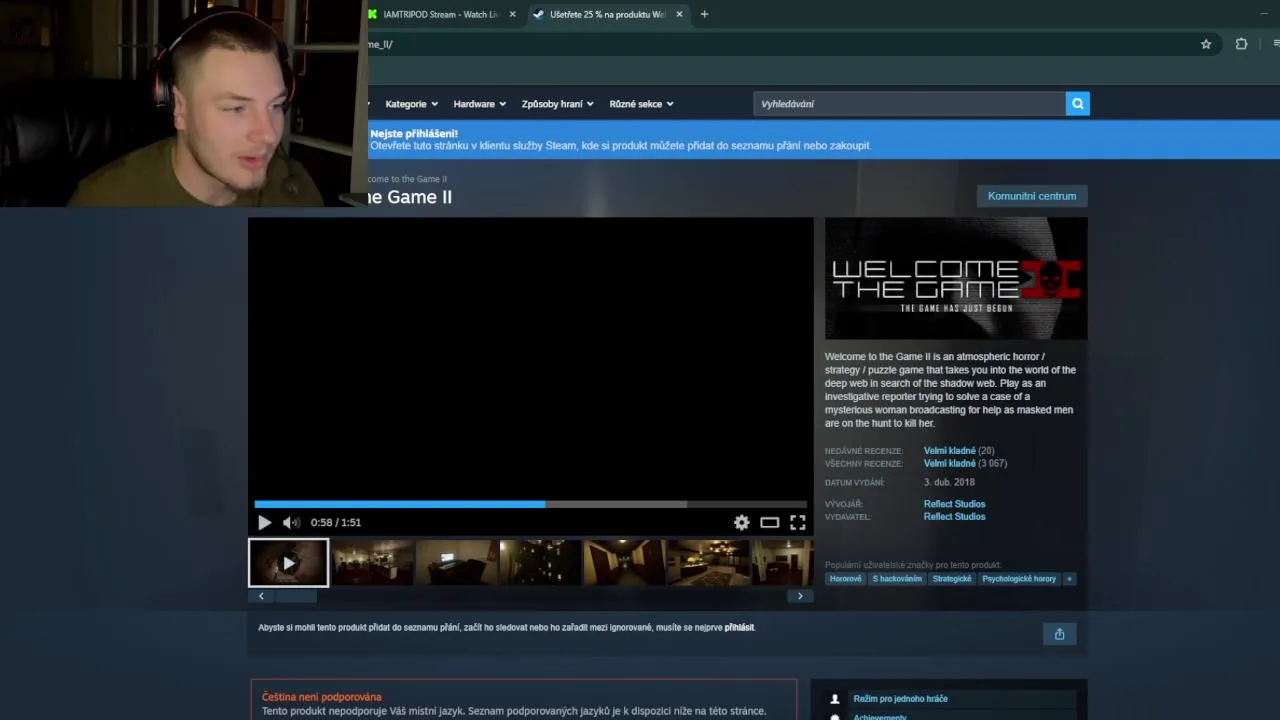Click the browser address bar
This screenshot has width=1280, height=720.
(x=780, y=44)
